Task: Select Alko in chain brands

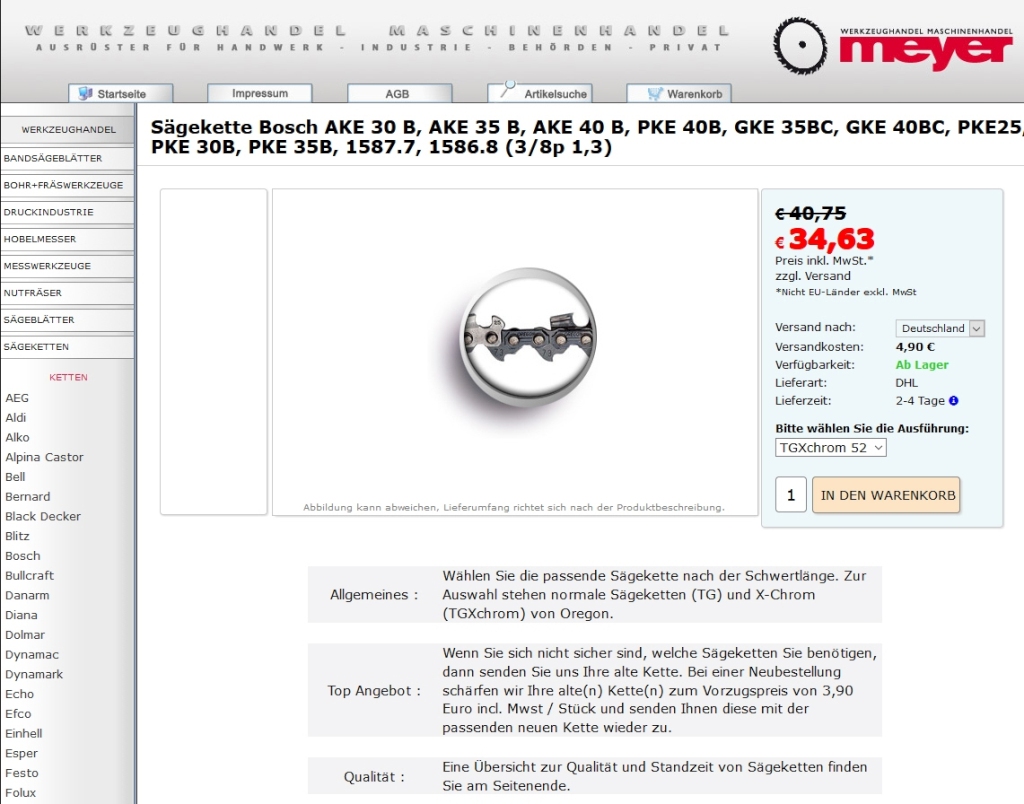Action: click(x=17, y=437)
